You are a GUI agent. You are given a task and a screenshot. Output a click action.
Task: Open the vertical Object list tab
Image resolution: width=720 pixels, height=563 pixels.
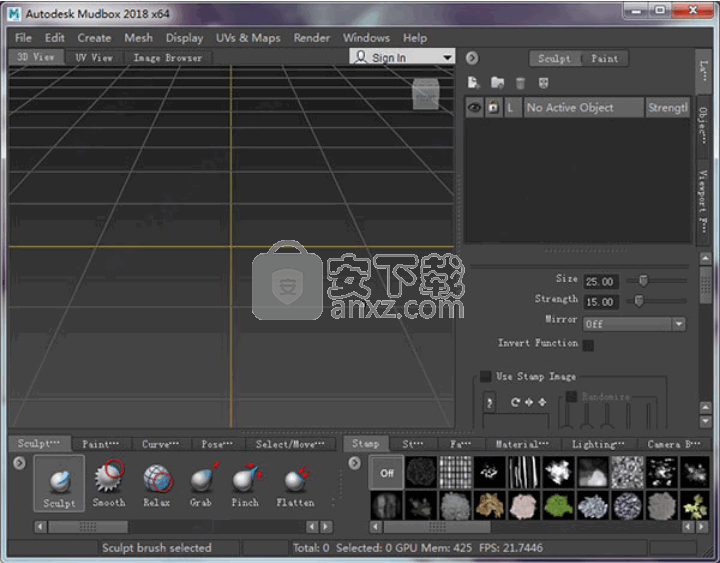tap(703, 126)
